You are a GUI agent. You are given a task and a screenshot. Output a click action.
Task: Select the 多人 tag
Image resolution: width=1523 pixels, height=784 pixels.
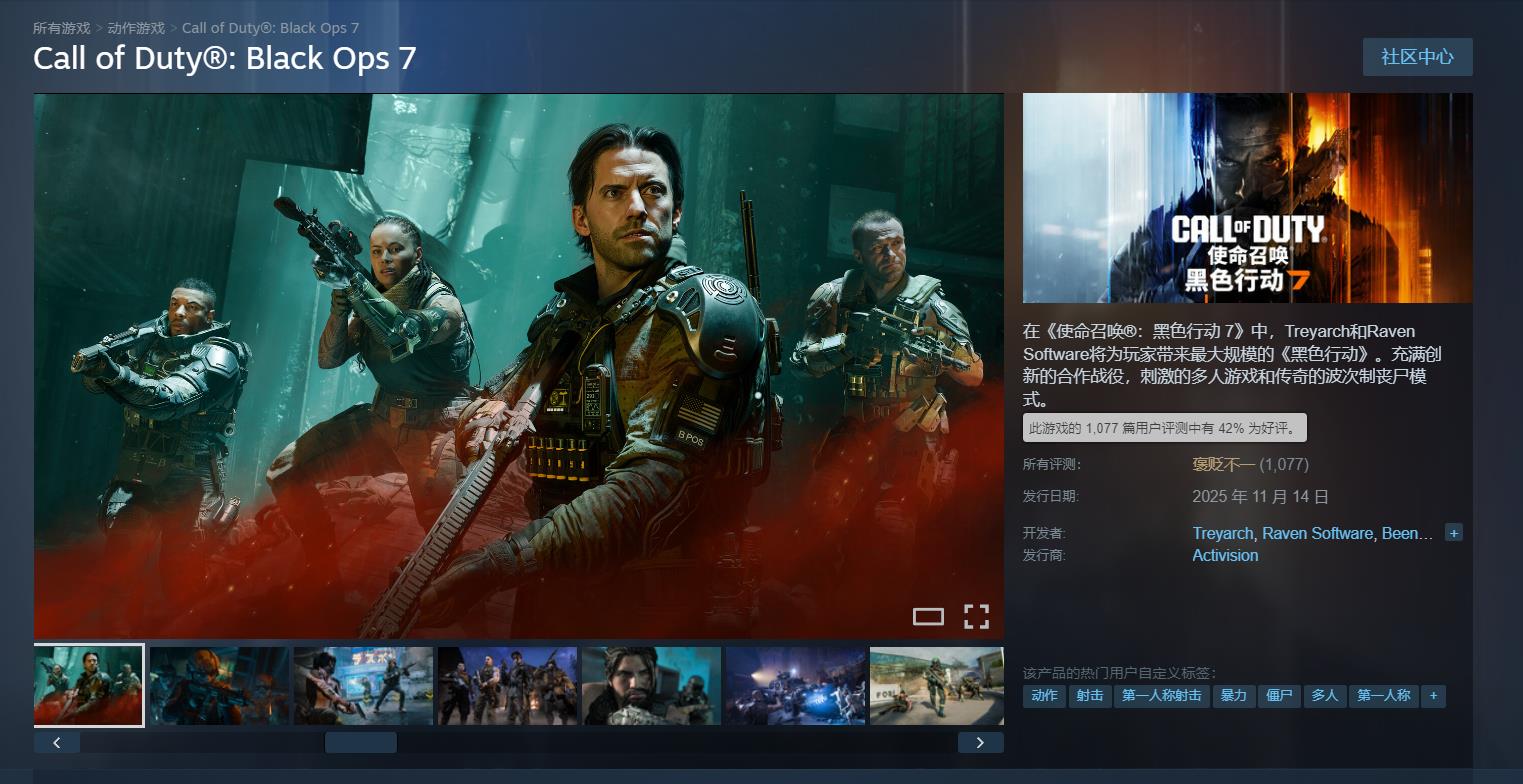1324,695
